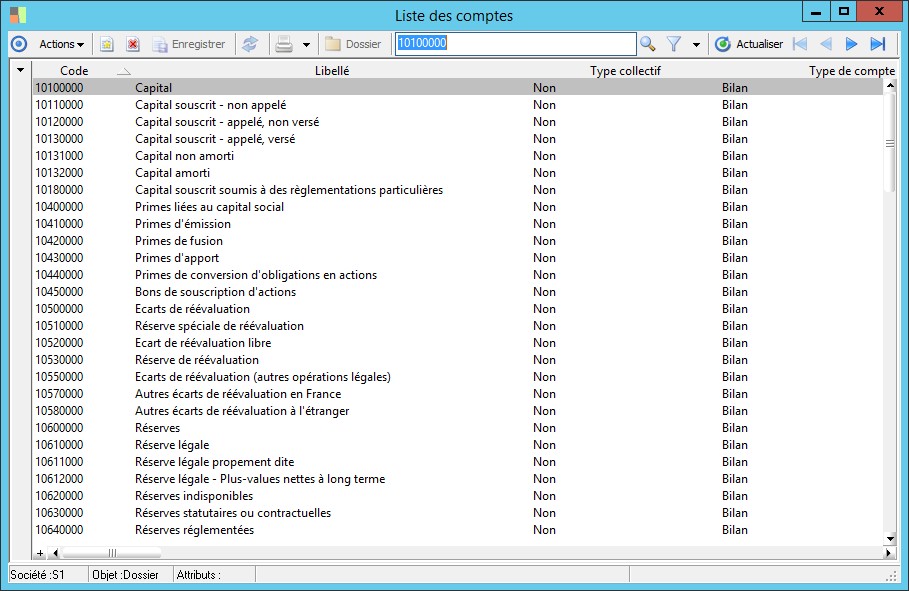
Task: Select row Bons de souscription d'actions
Action: pyautogui.click(x=458, y=292)
